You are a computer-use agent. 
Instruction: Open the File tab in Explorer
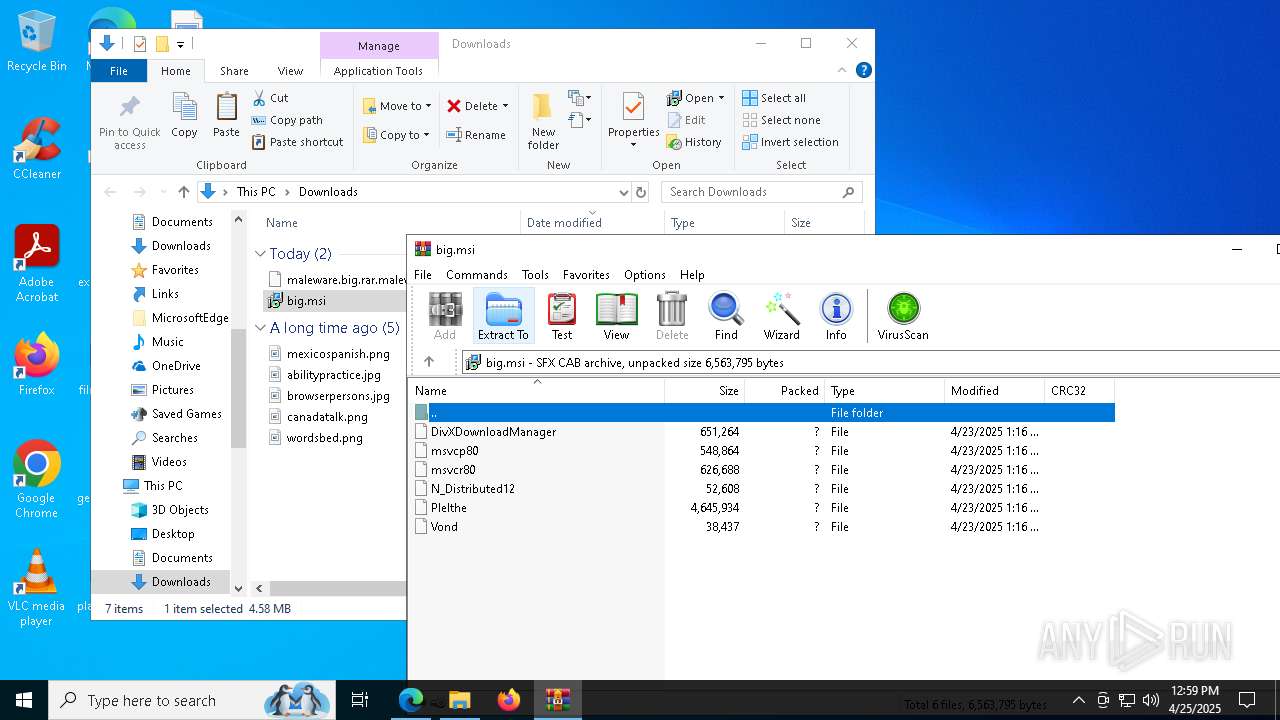[119, 71]
